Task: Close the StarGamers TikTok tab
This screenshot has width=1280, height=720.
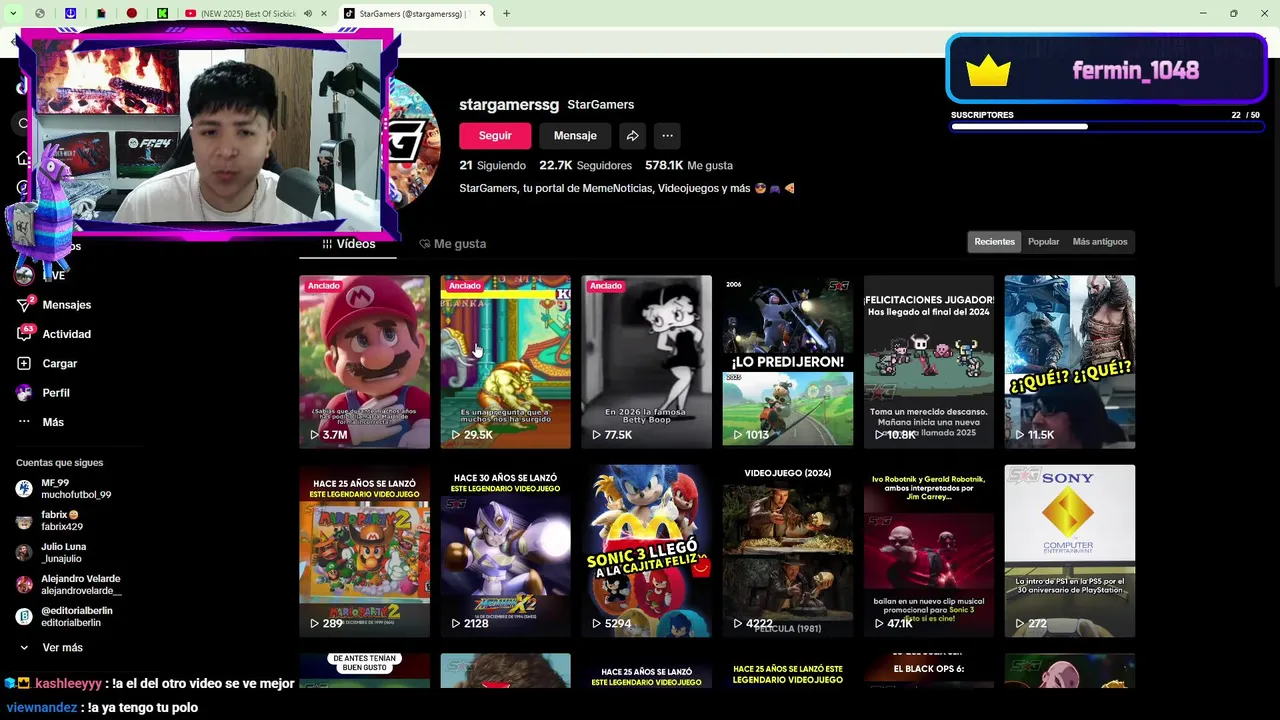Action: pos(483,14)
